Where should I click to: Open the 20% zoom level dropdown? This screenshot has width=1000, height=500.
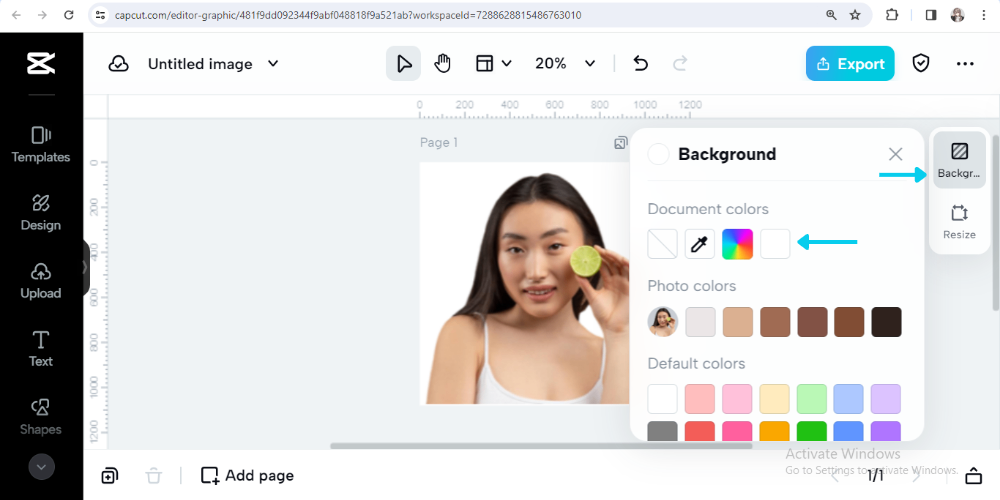(564, 63)
